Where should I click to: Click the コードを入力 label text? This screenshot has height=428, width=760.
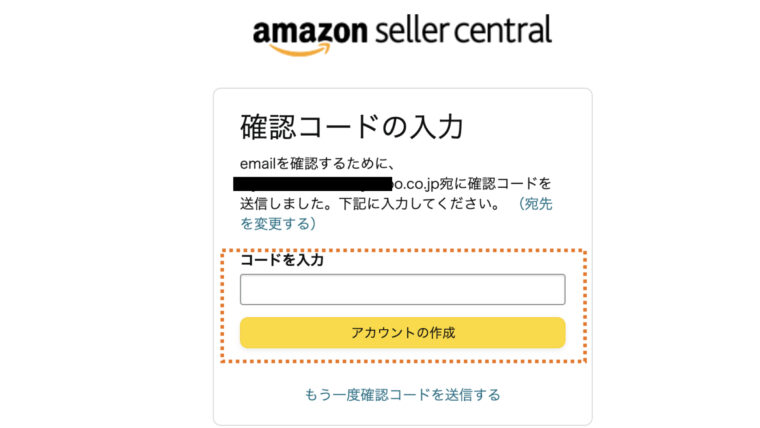(282, 260)
